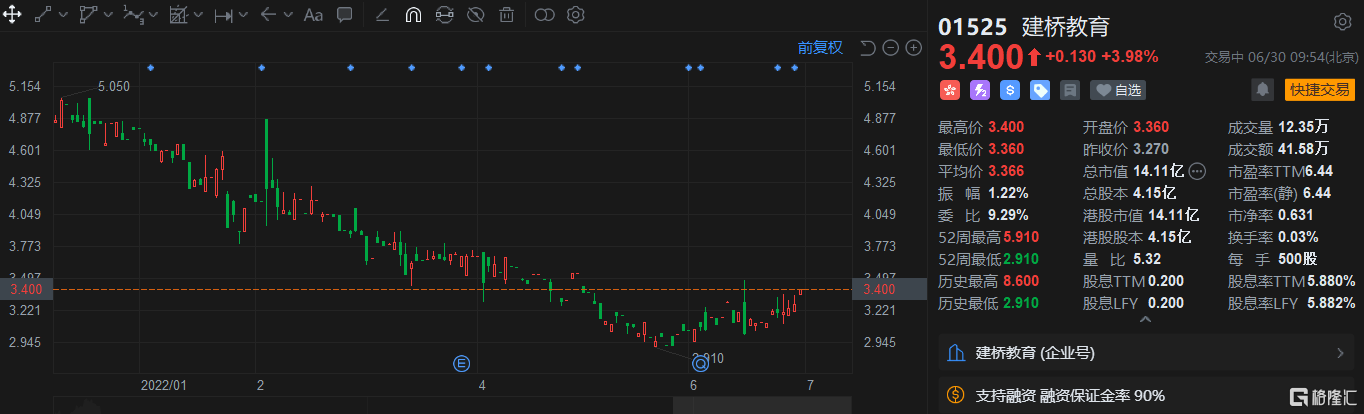
Task: Click the 快捷交易 quick trade button
Action: coord(1319,90)
